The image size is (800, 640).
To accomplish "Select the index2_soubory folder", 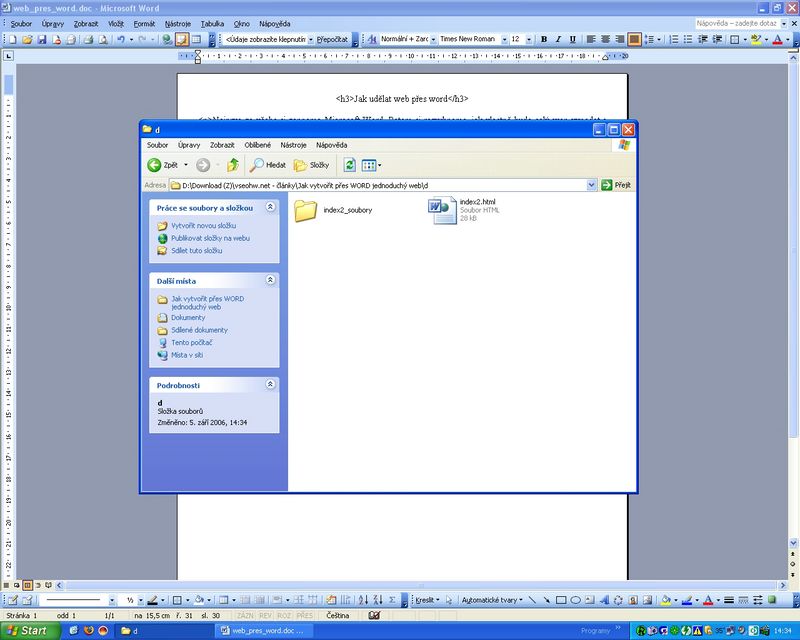I will pos(333,210).
